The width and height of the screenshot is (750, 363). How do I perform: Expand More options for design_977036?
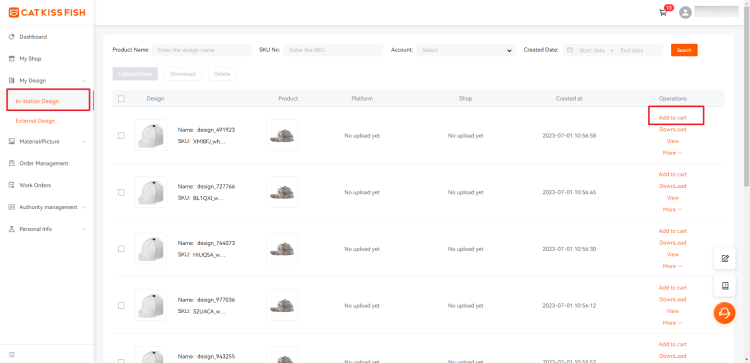[672, 323]
